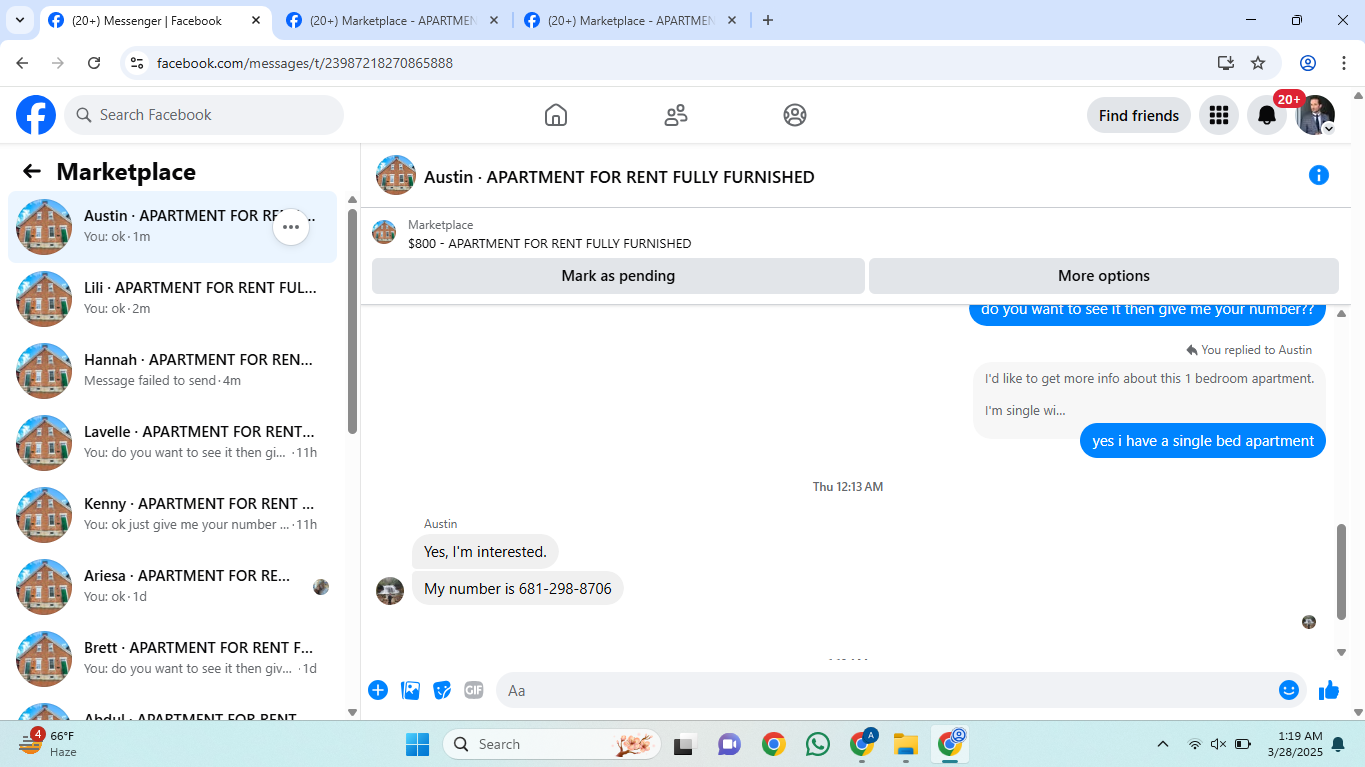Bookmark this page with the star icon
The height and width of the screenshot is (767, 1365).
(1258, 63)
